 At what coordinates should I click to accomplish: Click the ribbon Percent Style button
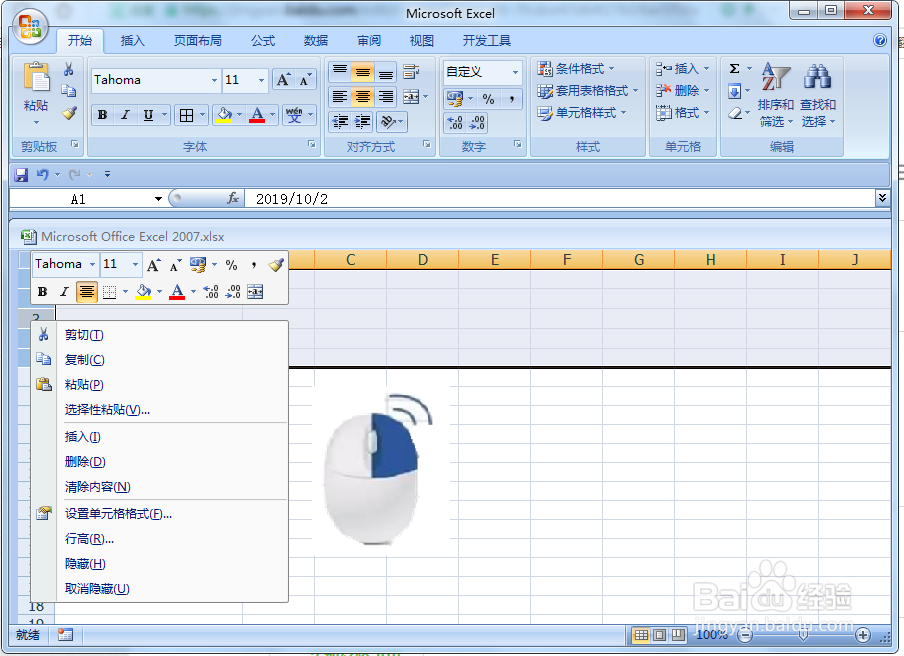(x=488, y=99)
